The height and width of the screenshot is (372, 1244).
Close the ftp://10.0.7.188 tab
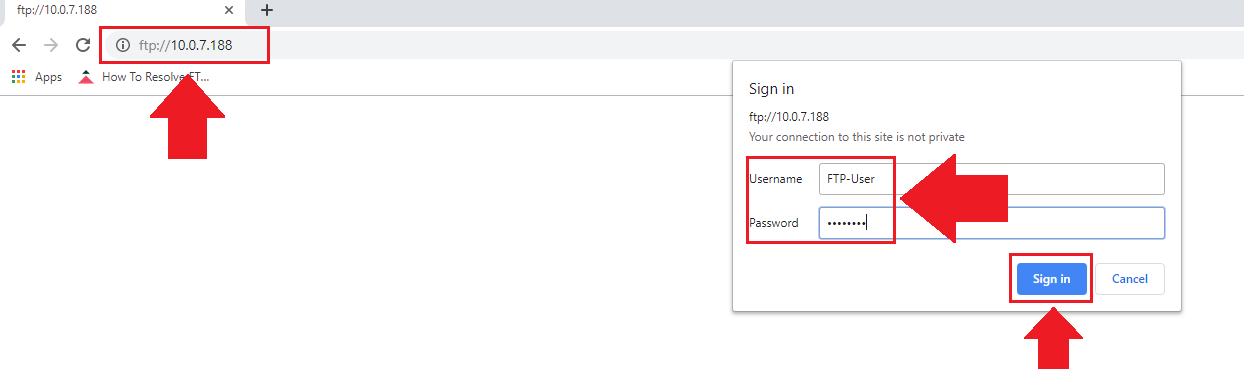229,10
